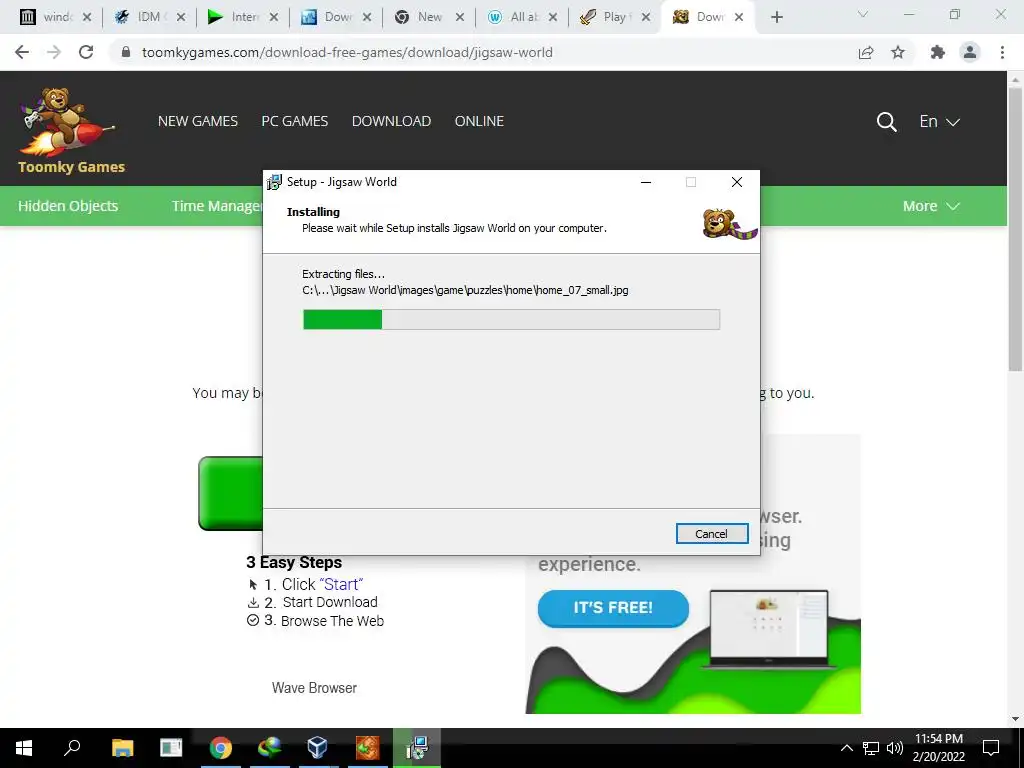Click the orange installer taskbar icon

click(x=367, y=748)
